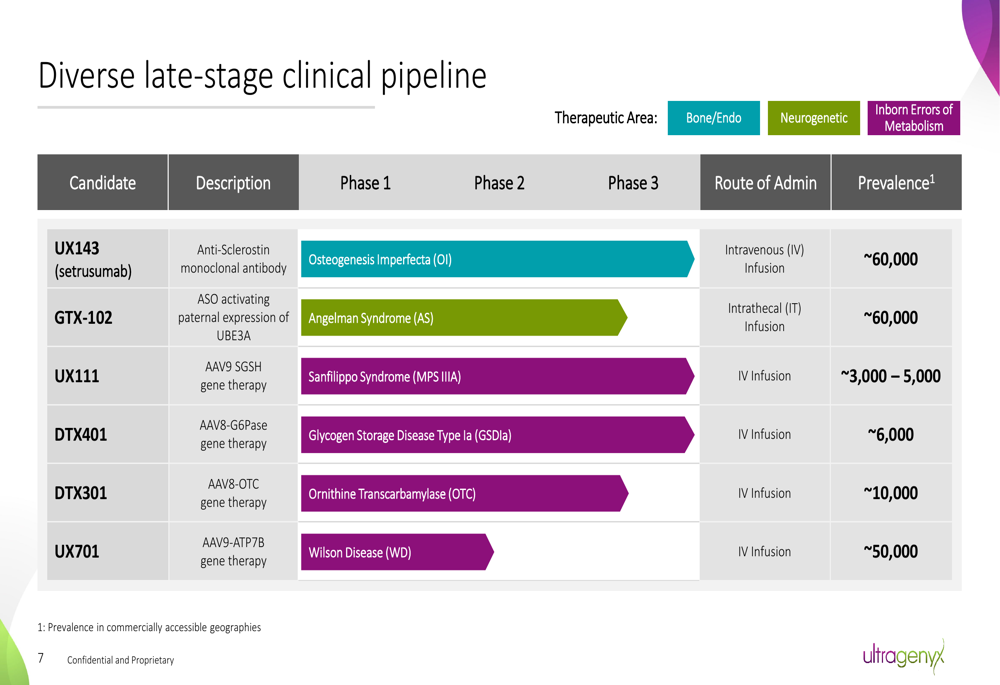Click Anti-Sclerostin monoclonal antibody description
The height and width of the screenshot is (685, 1000).
pos(233,258)
